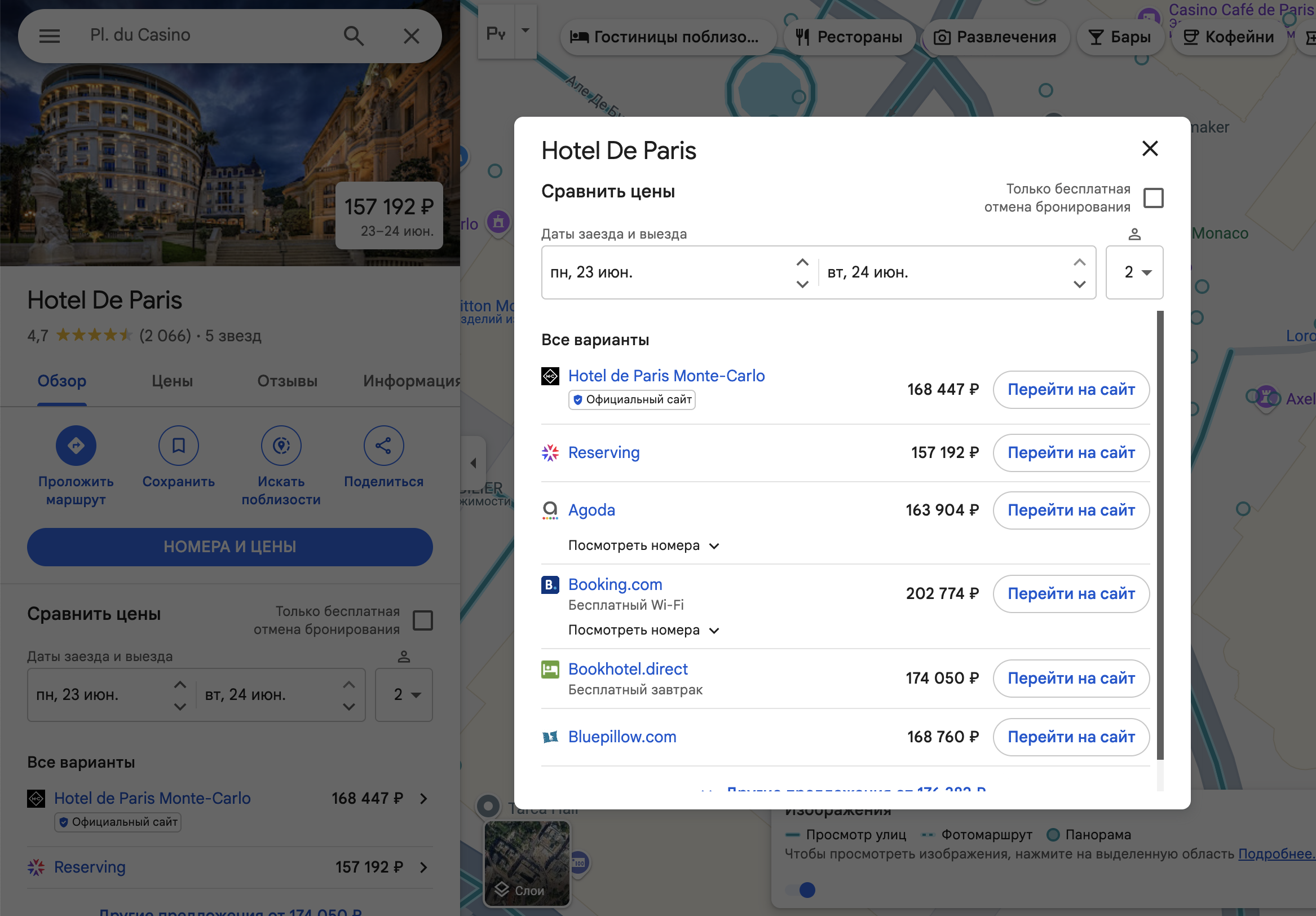This screenshot has height=916, width=1316.
Task: Tick free cancellation checkbox in left panel
Action: [x=422, y=620]
